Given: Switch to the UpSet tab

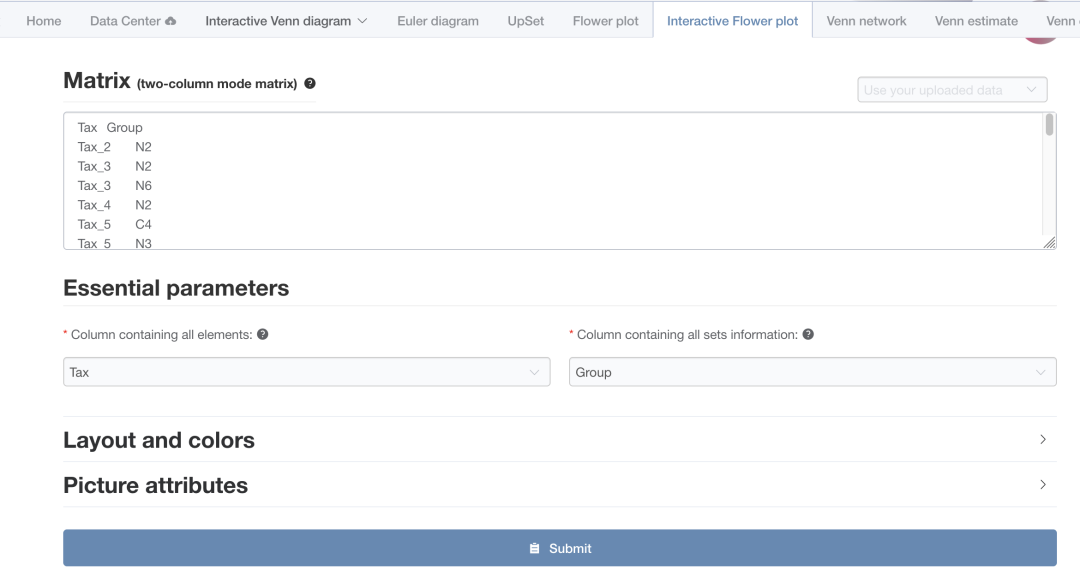Looking at the screenshot, I should pos(526,21).
